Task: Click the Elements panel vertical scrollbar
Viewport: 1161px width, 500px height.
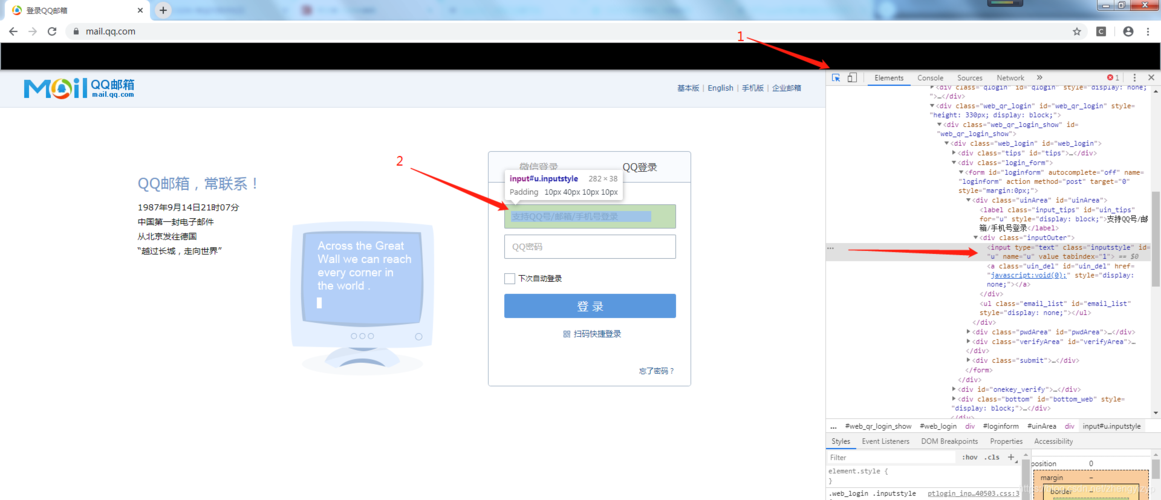Action: tap(1155, 239)
